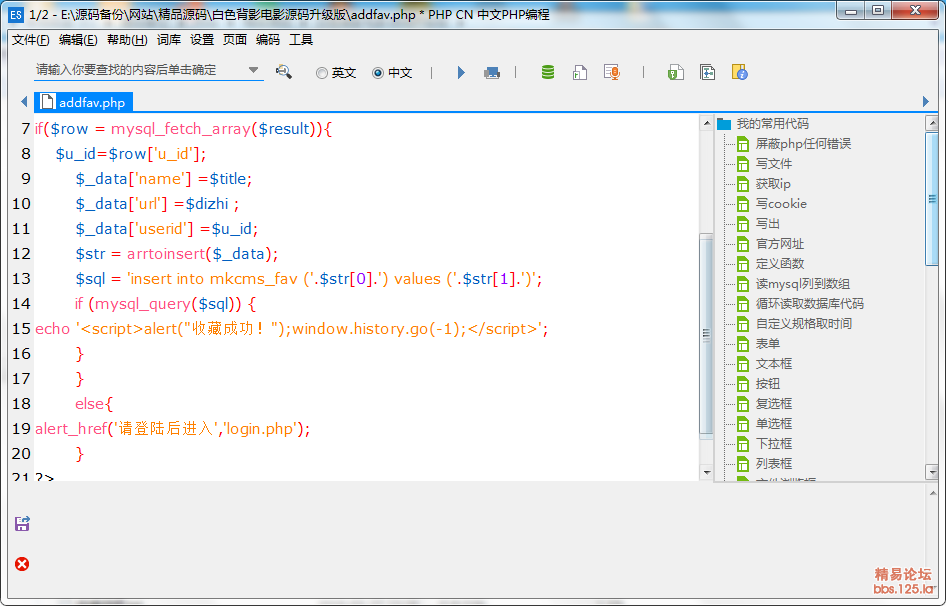Select the 读mysql列到数组 snippet

(x=802, y=284)
